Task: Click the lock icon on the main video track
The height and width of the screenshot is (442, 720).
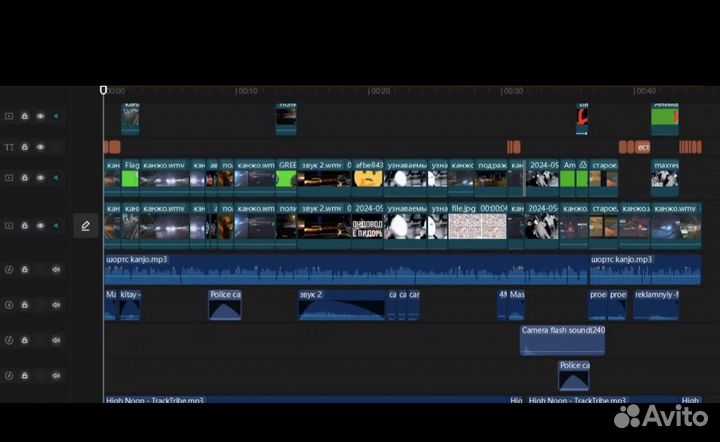Action: pyautogui.click(x=25, y=226)
